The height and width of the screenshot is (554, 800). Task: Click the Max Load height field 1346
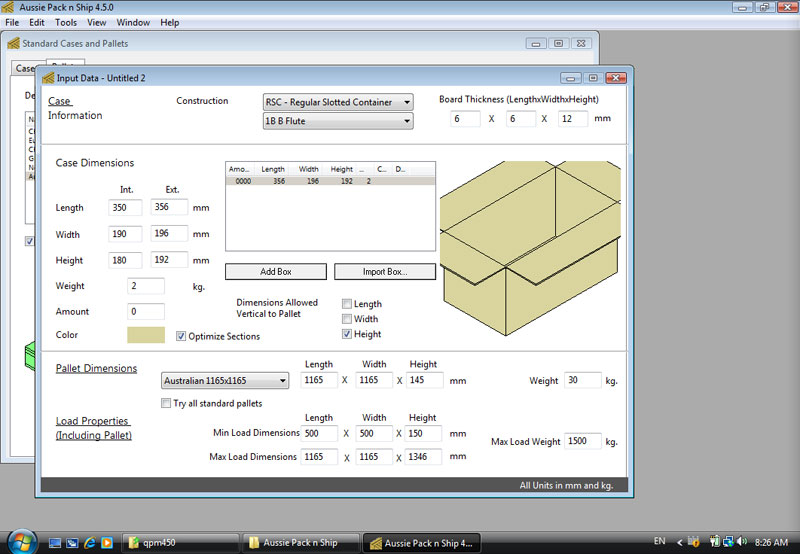[424, 457]
